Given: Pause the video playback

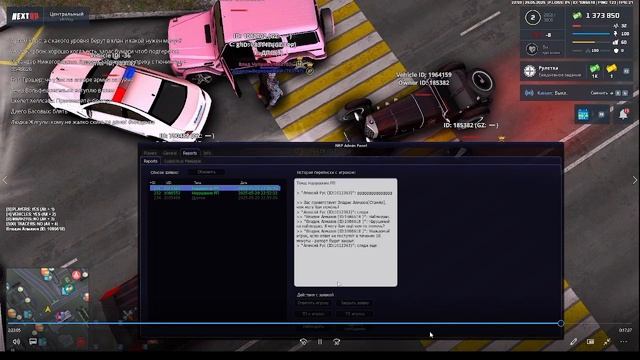Looking at the screenshot, I should [x=320, y=342].
